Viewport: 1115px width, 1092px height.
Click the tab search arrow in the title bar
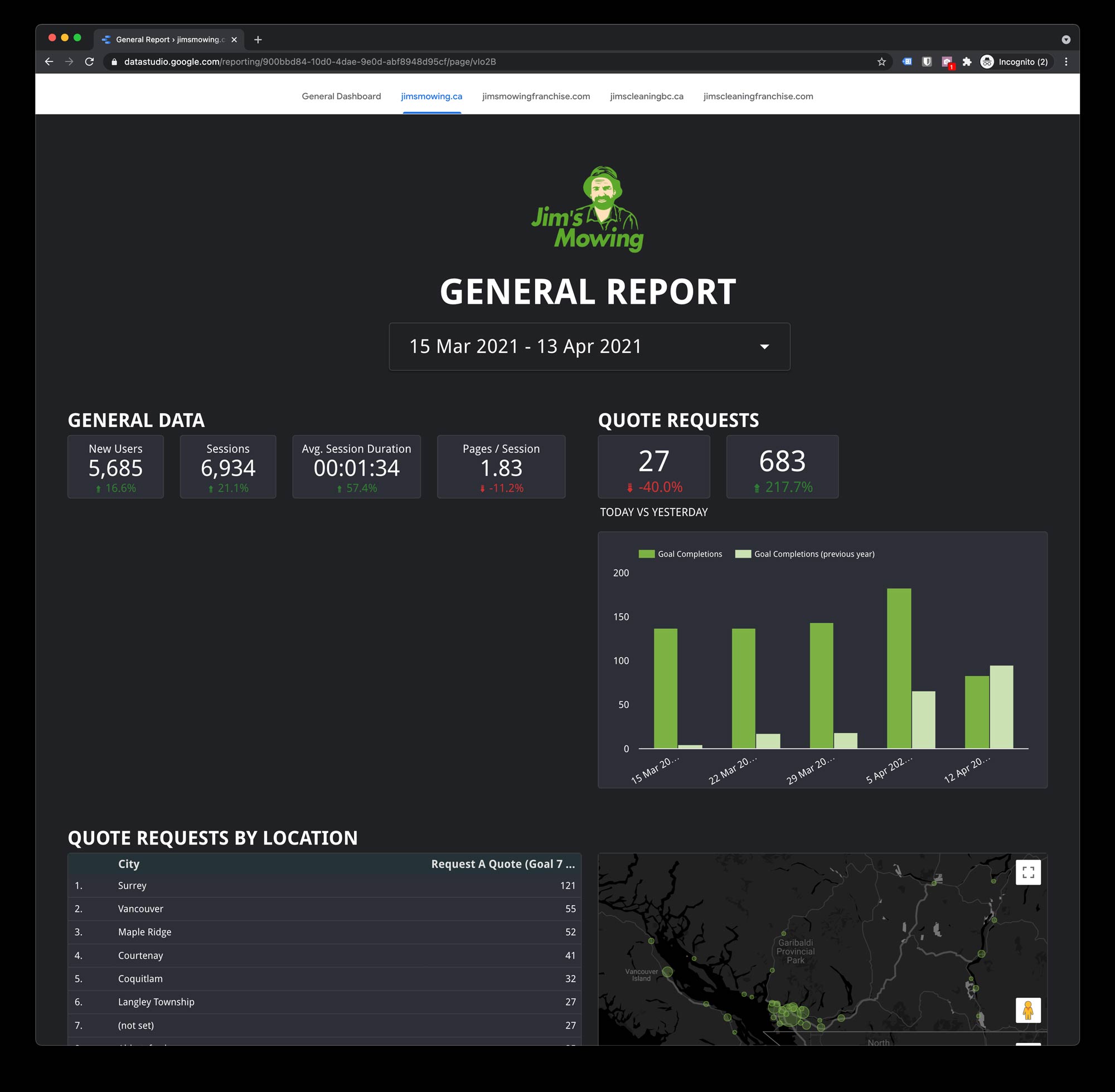pos(1066,40)
